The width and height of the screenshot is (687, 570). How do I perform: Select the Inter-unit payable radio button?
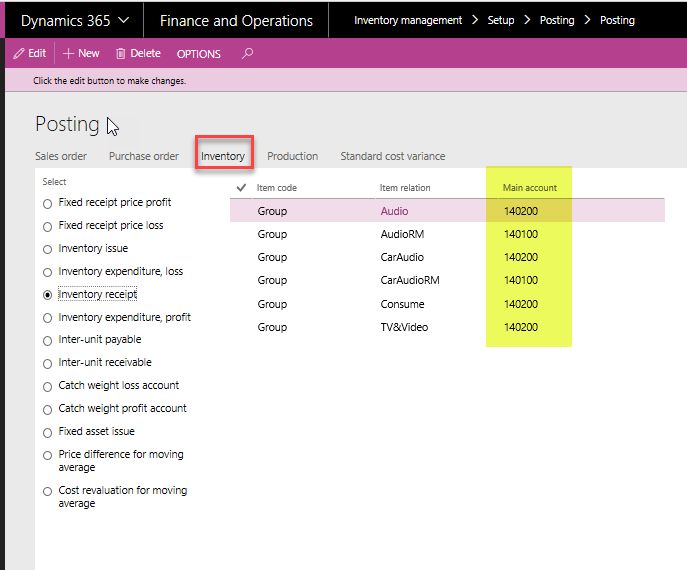click(47, 340)
